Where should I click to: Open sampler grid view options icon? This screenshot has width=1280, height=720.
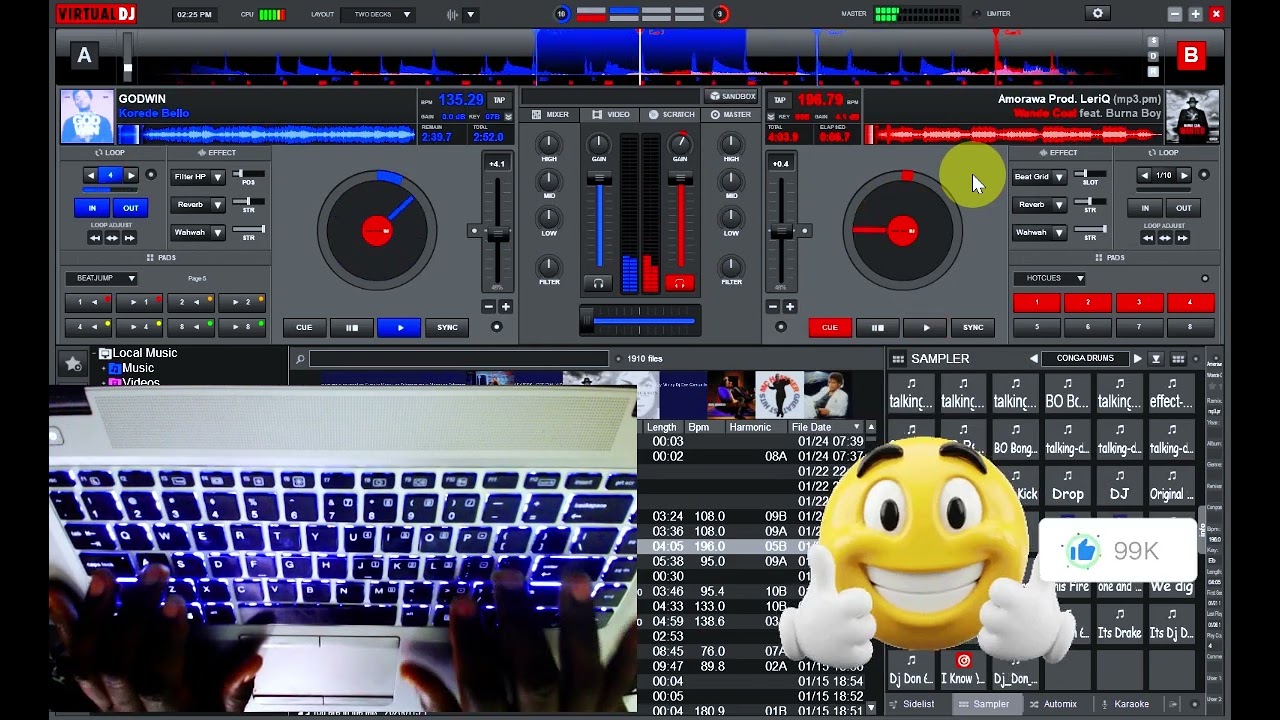pos(1178,358)
